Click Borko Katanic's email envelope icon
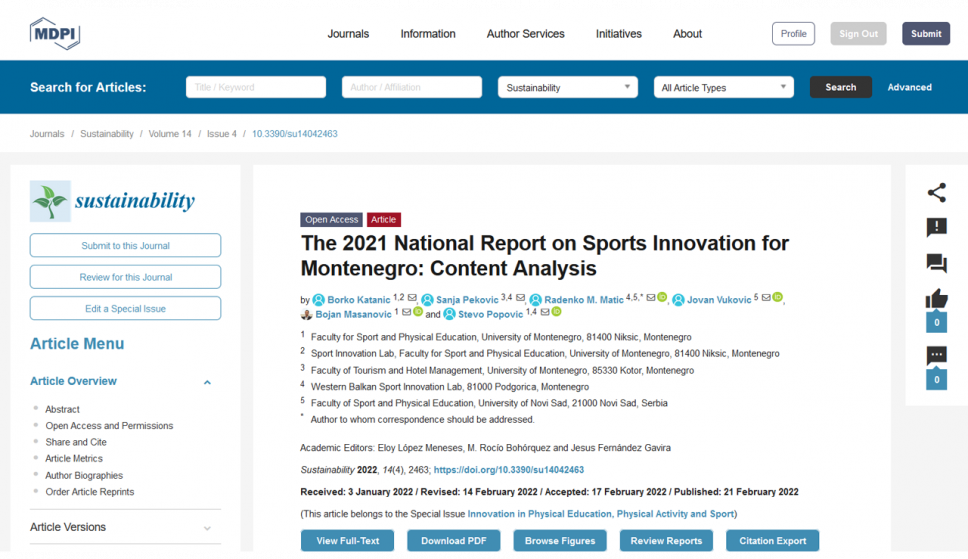Screen dimensions: 968x559 pyautogui.click(x=412, y=298)
